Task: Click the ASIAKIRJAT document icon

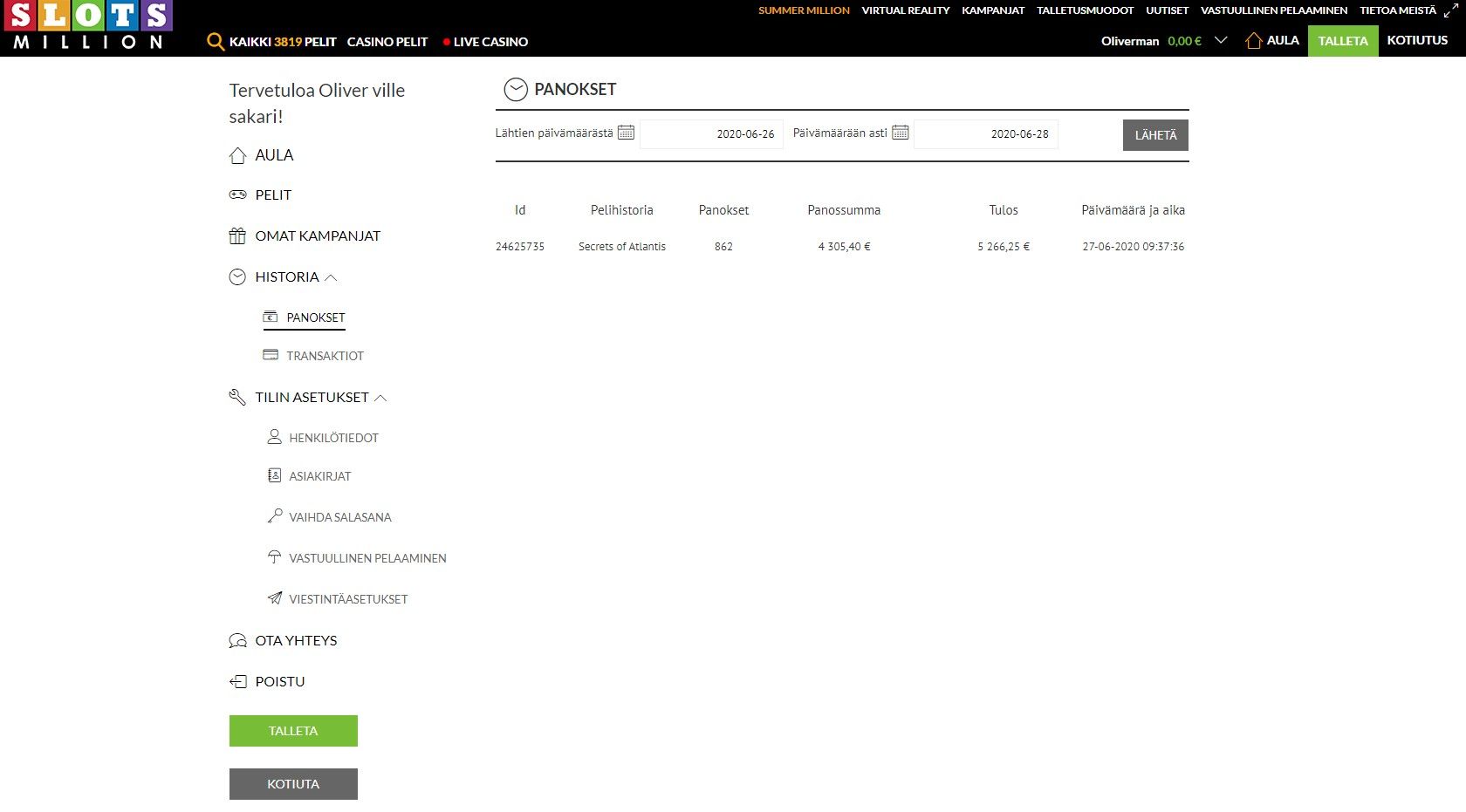Action: pos(274,475)
